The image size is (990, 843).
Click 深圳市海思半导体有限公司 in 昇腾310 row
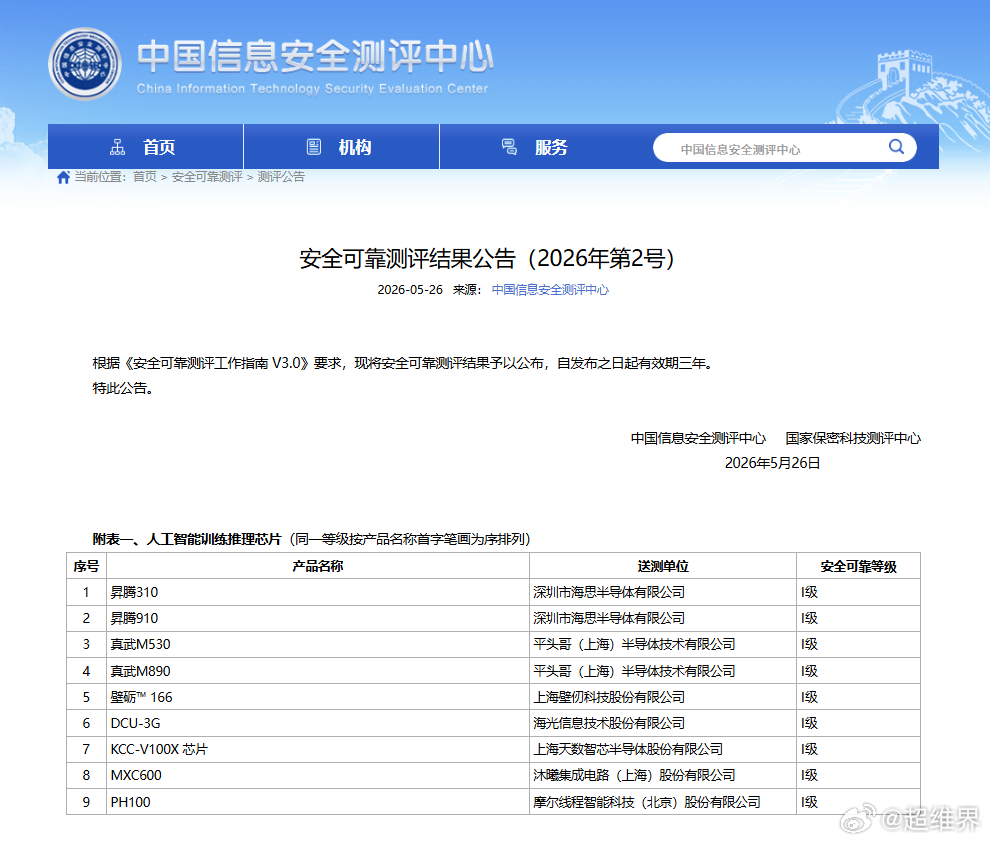[x=663, y=592]
